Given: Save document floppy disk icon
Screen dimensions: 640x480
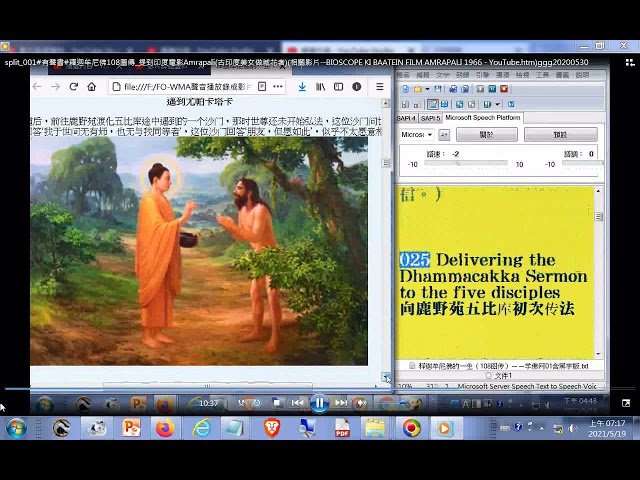Looking at the screenshot, I should [x=438, y=89].
